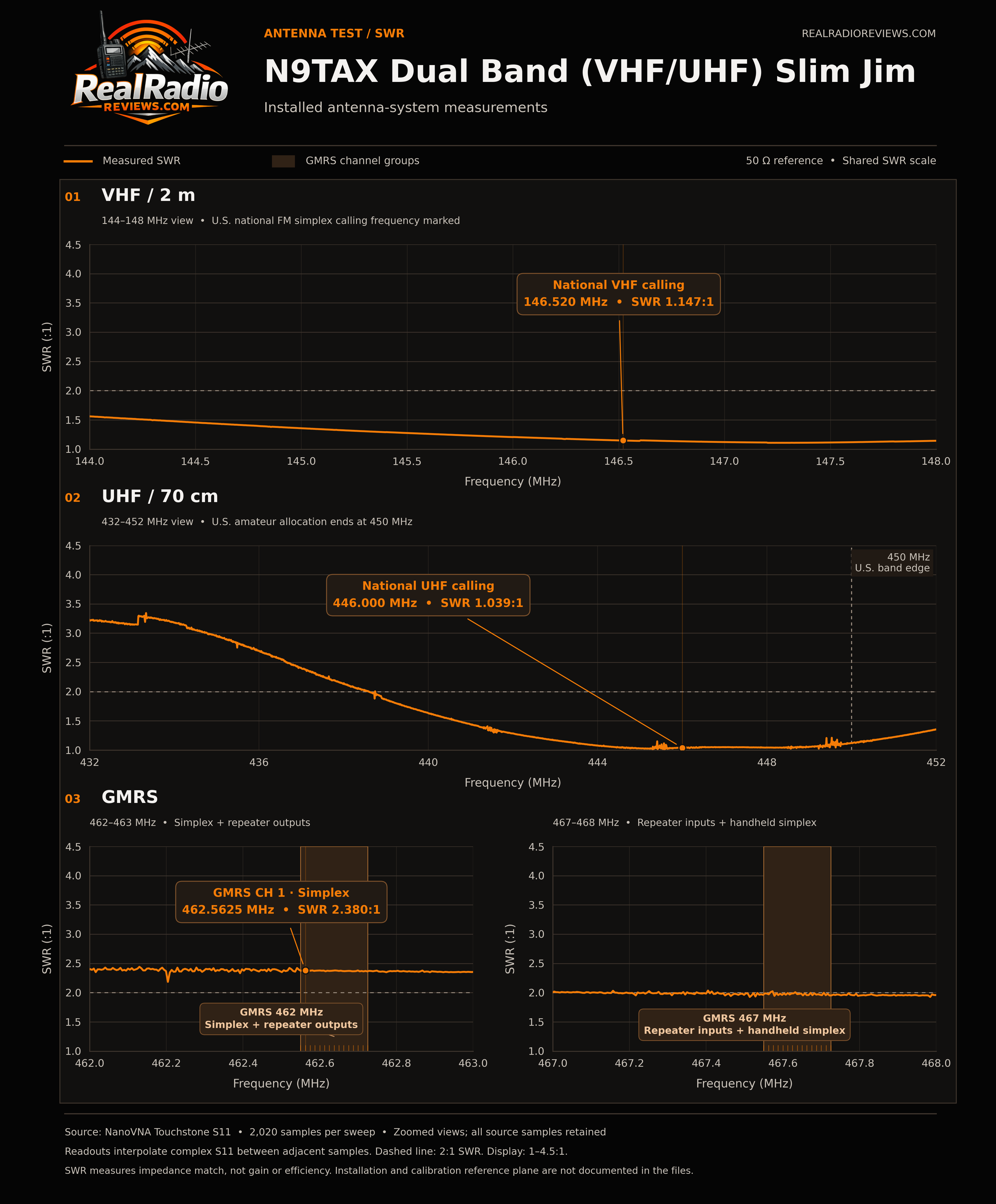Click 'Installed antenna-system measurements' subtitle

[406, 108]
